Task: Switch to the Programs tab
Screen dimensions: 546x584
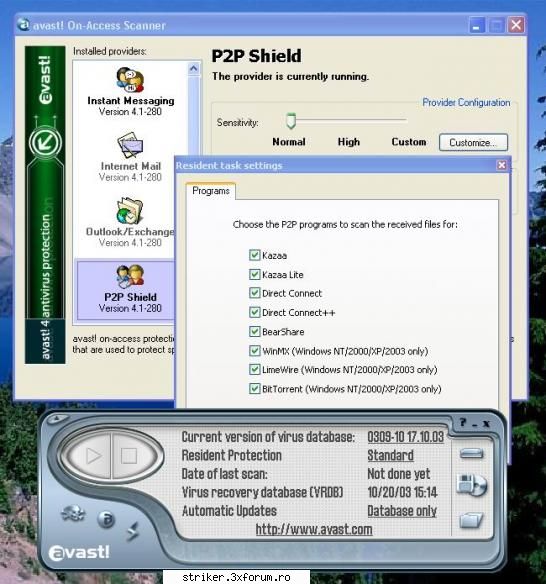Action: click(211, 191)
